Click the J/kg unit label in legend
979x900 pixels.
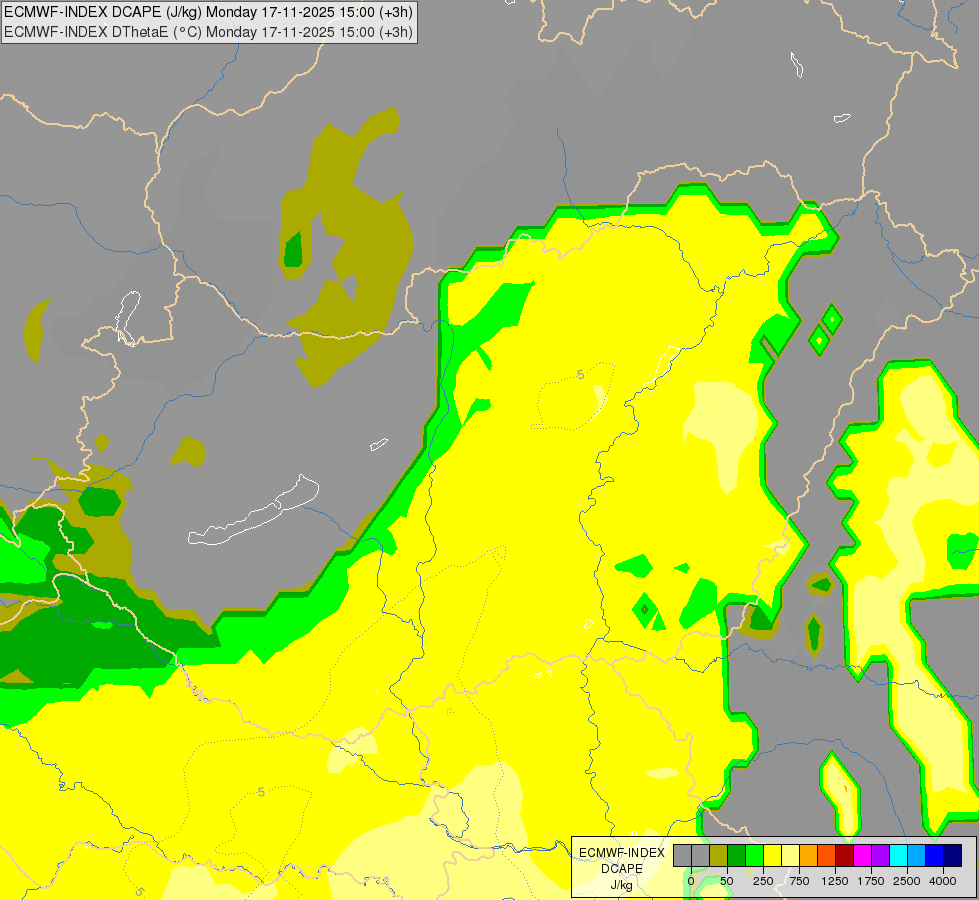click(x=621, y=885)
